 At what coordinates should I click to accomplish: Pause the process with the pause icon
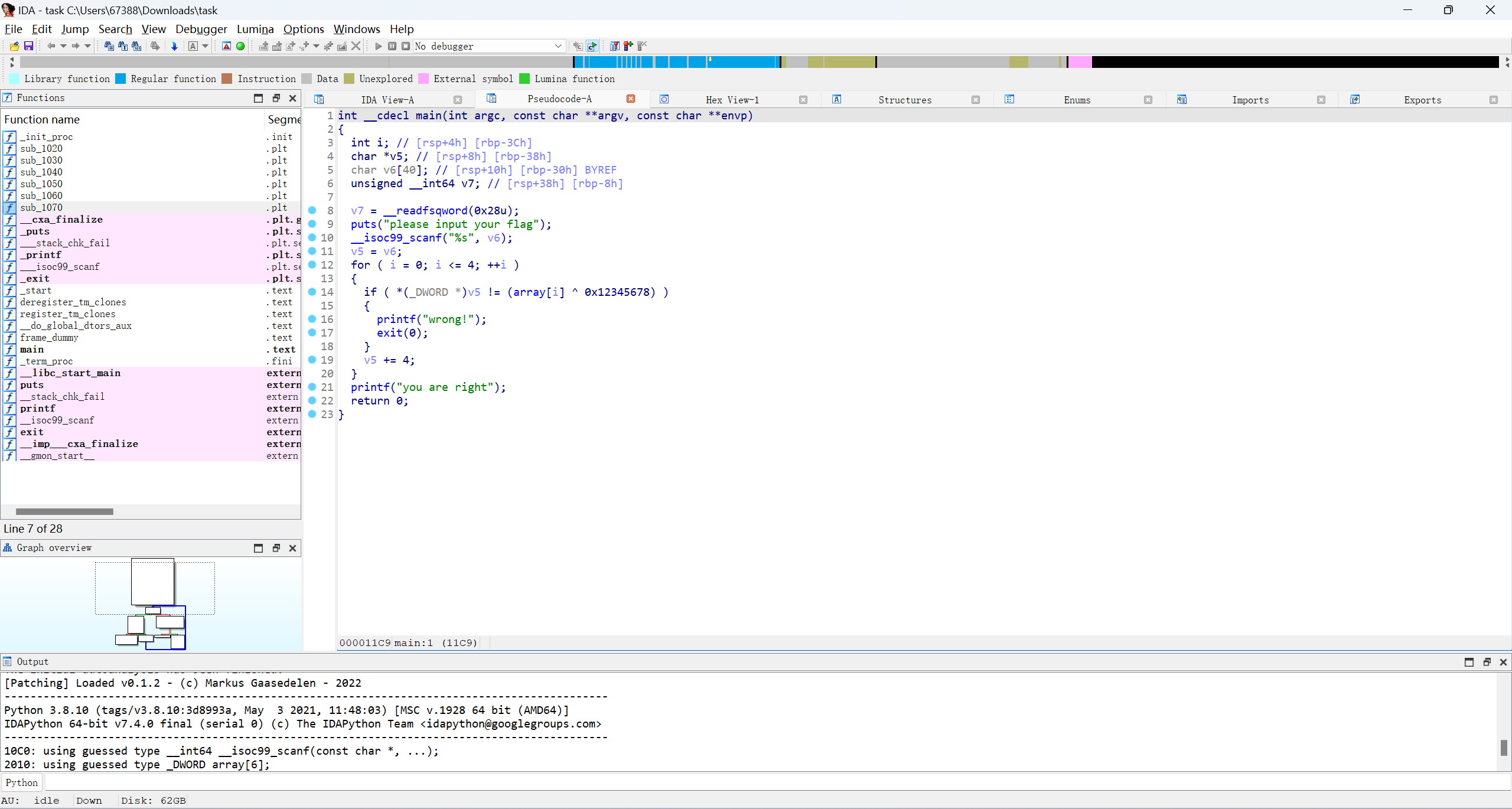click(392, 46)
